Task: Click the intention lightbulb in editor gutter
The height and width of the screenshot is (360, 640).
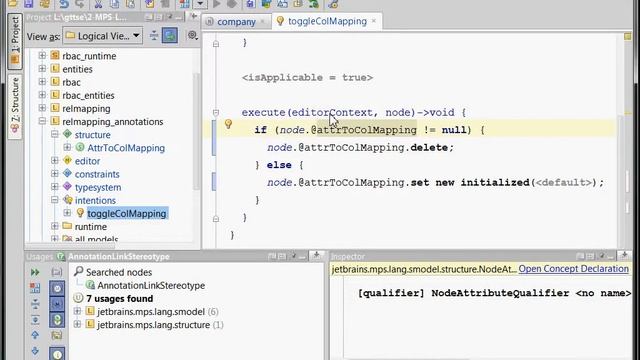Action: pos(228,124)
